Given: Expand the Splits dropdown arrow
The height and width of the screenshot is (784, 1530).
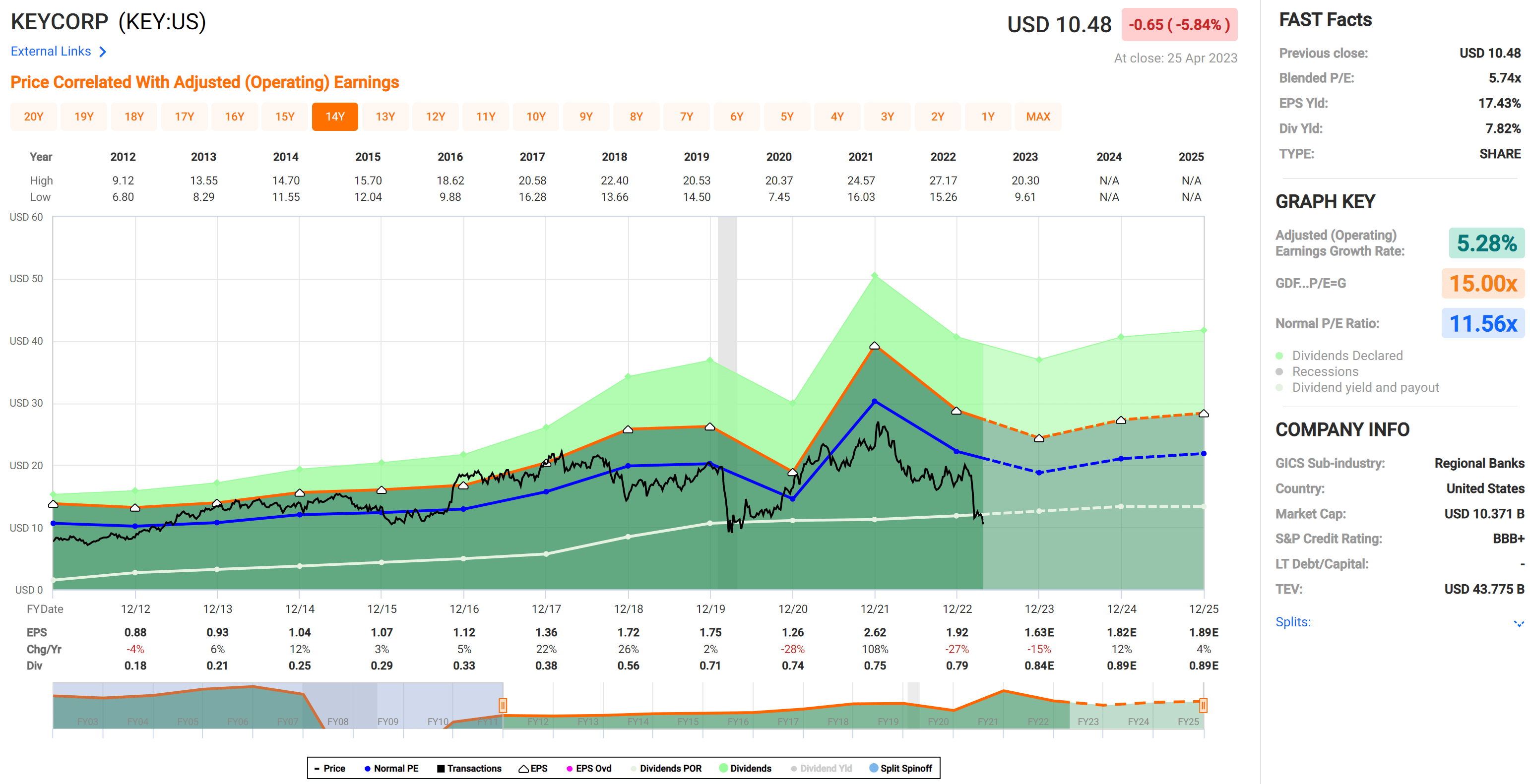Looking at the screenshot, I should tap(1518, 623).
